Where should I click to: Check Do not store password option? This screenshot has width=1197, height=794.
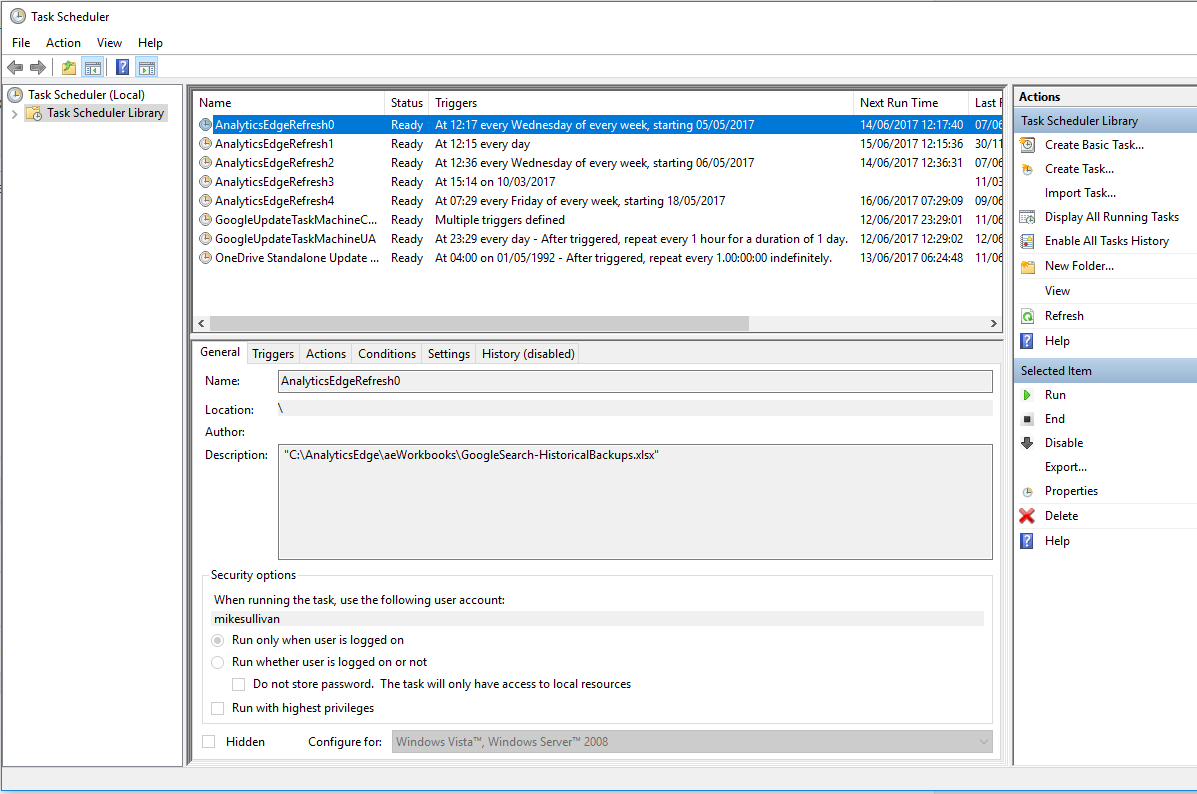238,684
